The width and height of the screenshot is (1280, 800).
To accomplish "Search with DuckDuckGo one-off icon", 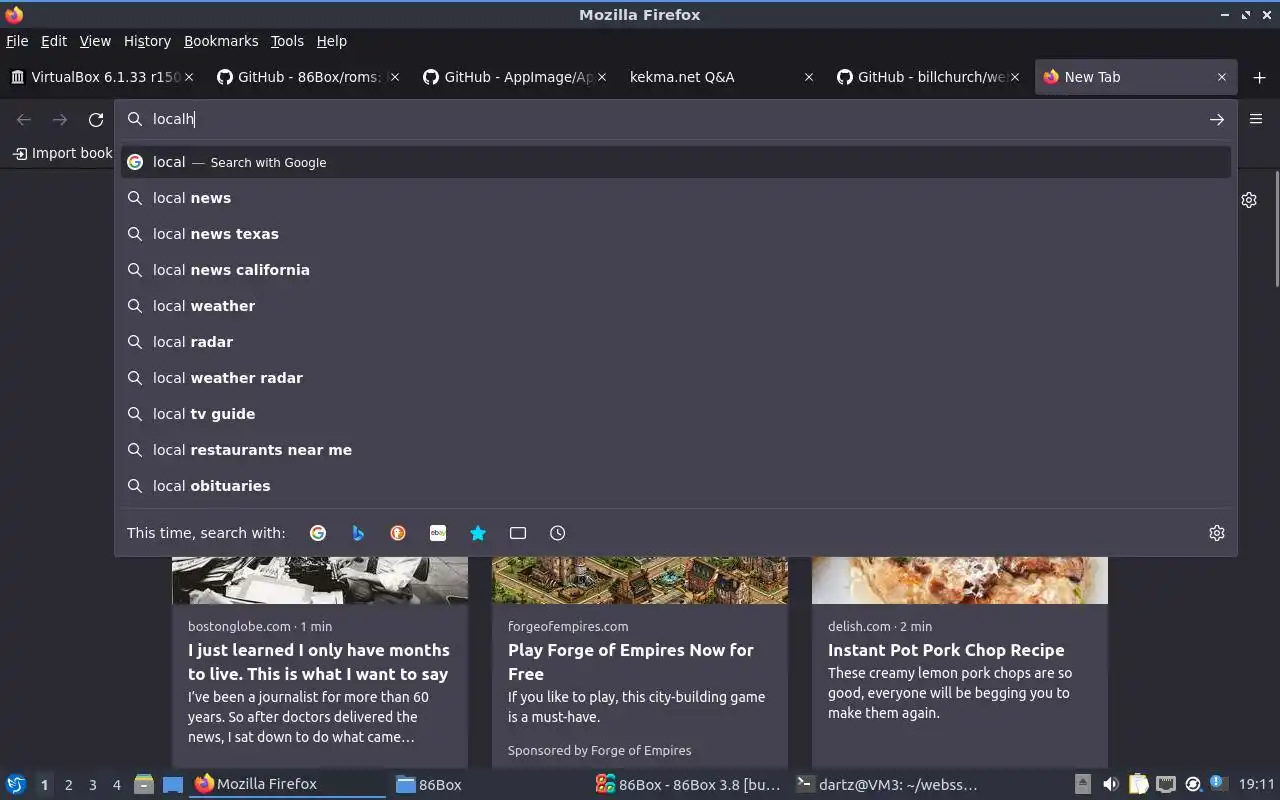I will pos(398,533).
